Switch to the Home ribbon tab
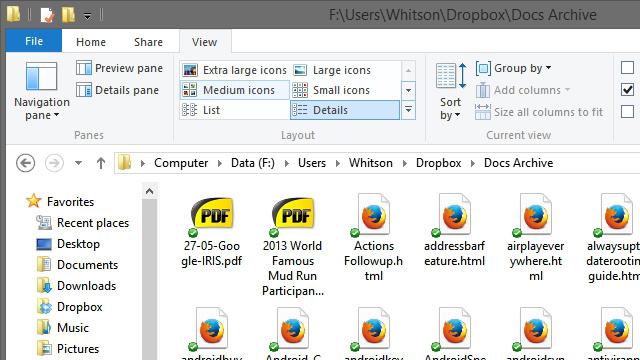 click(x=91, y=42)
